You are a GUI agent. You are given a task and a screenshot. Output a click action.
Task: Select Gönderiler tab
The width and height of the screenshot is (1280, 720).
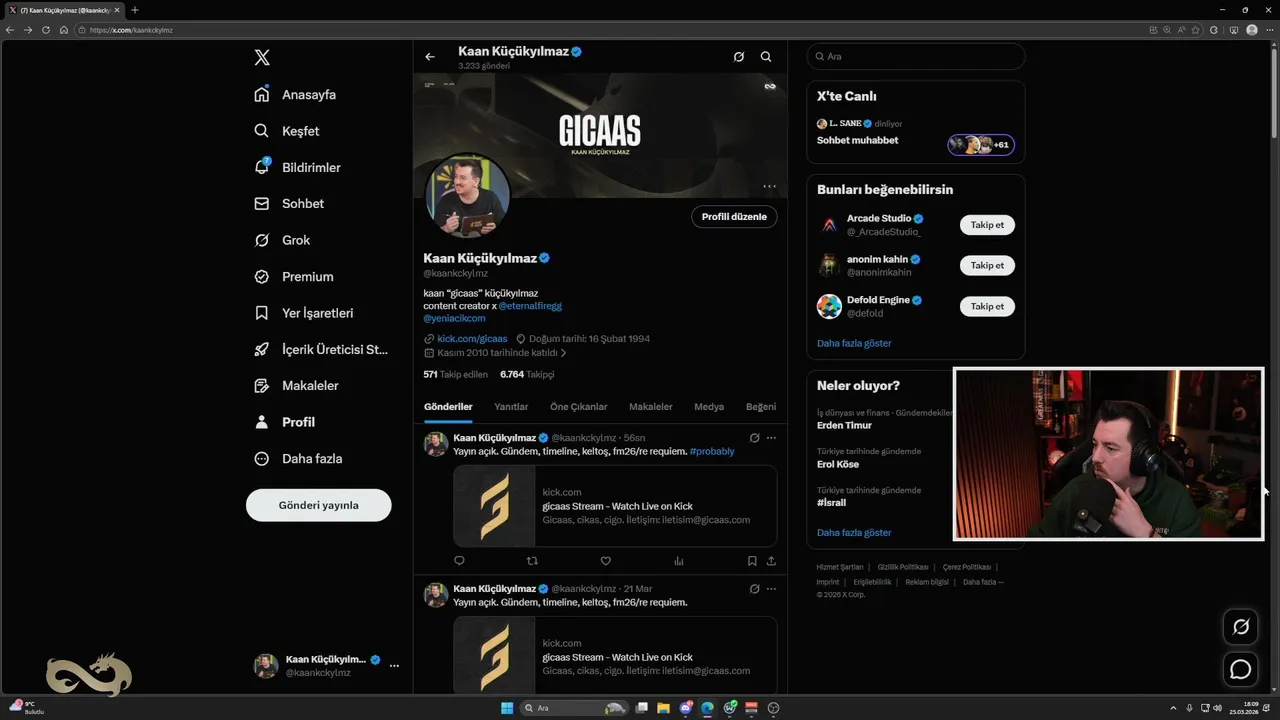pos(448,407)
